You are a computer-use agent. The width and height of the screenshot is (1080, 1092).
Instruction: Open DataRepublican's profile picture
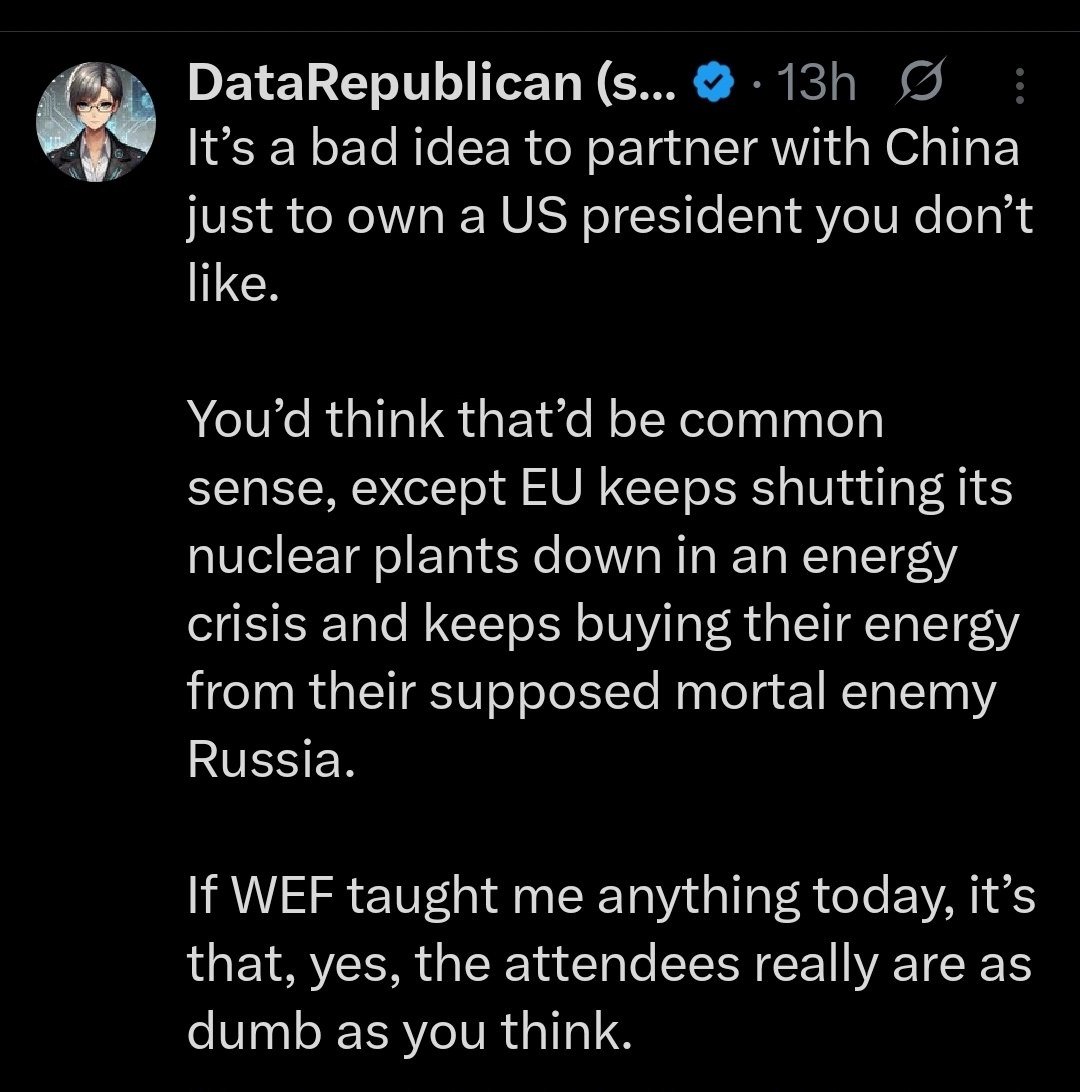tap(96, 120)
